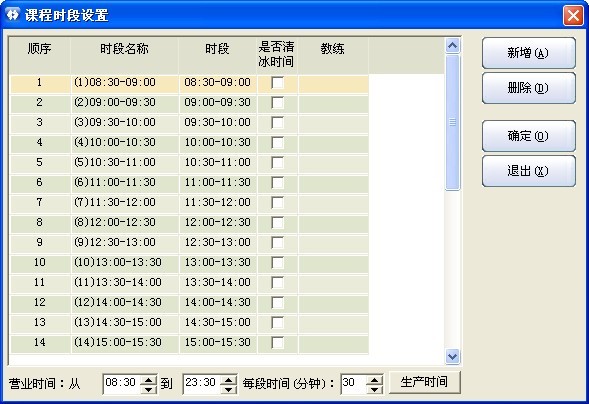
Task: Click 新增 (A) to add a slot
Action: [529, 53]
